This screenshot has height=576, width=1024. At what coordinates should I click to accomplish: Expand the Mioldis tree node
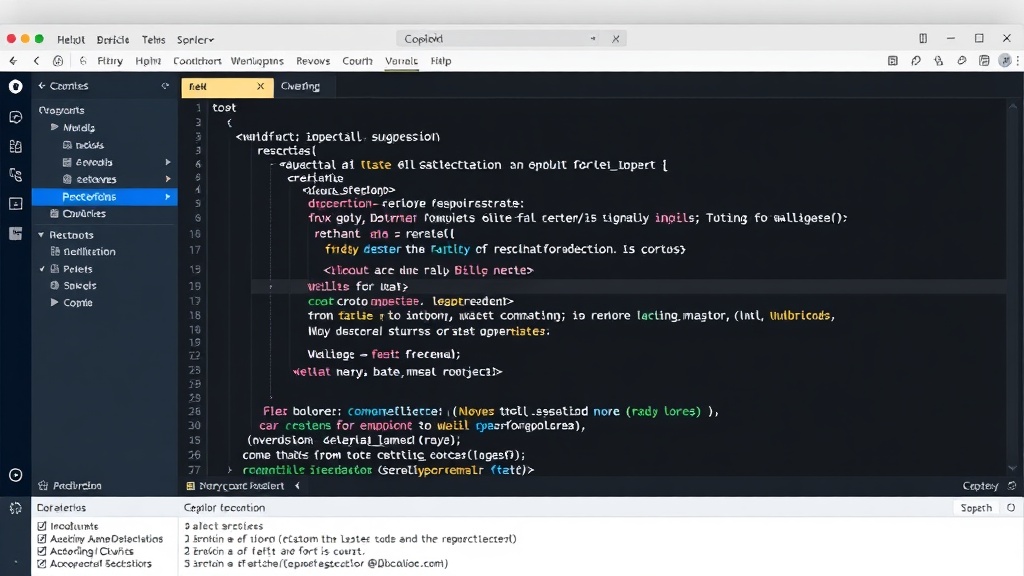[55, 127]
